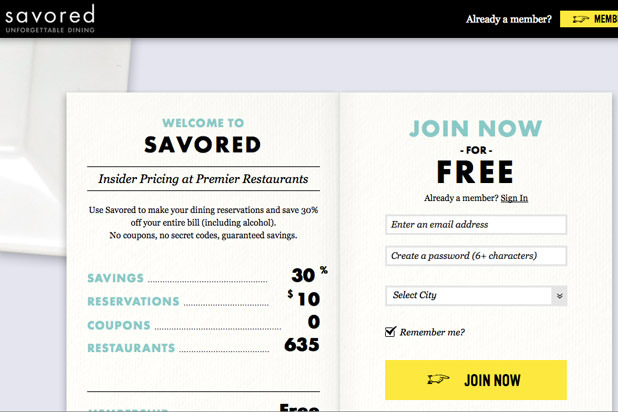618x412 pixels.
Task: Click the pointing hand icon in the header
Action: 578,19
